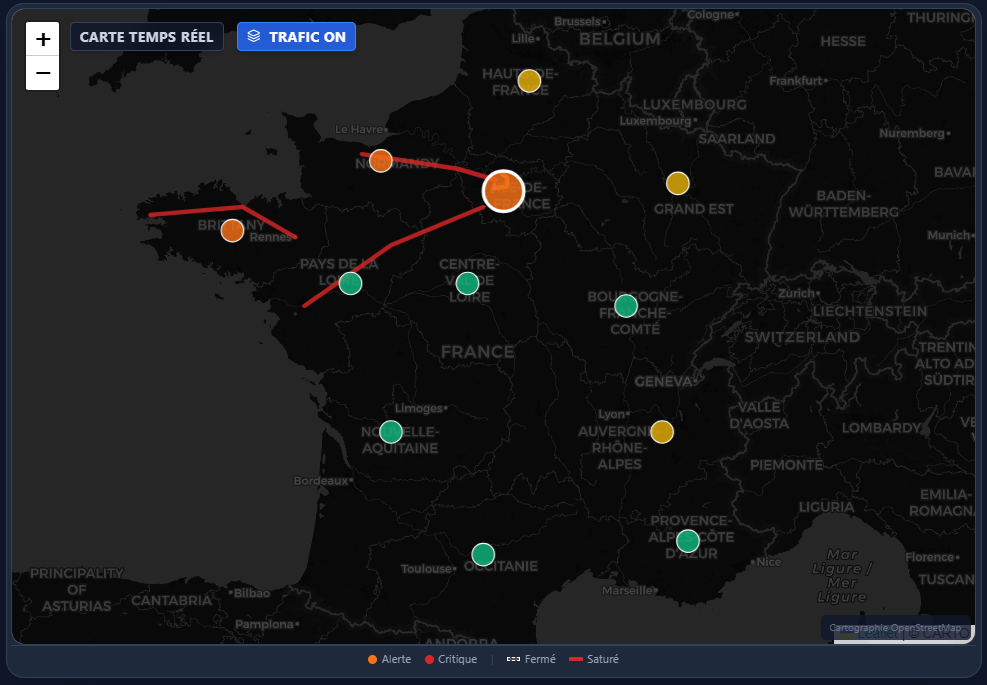The image size is (987, 685).
Task: Open the Cartographie OpenStreetMap attribution link
Action: (895, 628)
